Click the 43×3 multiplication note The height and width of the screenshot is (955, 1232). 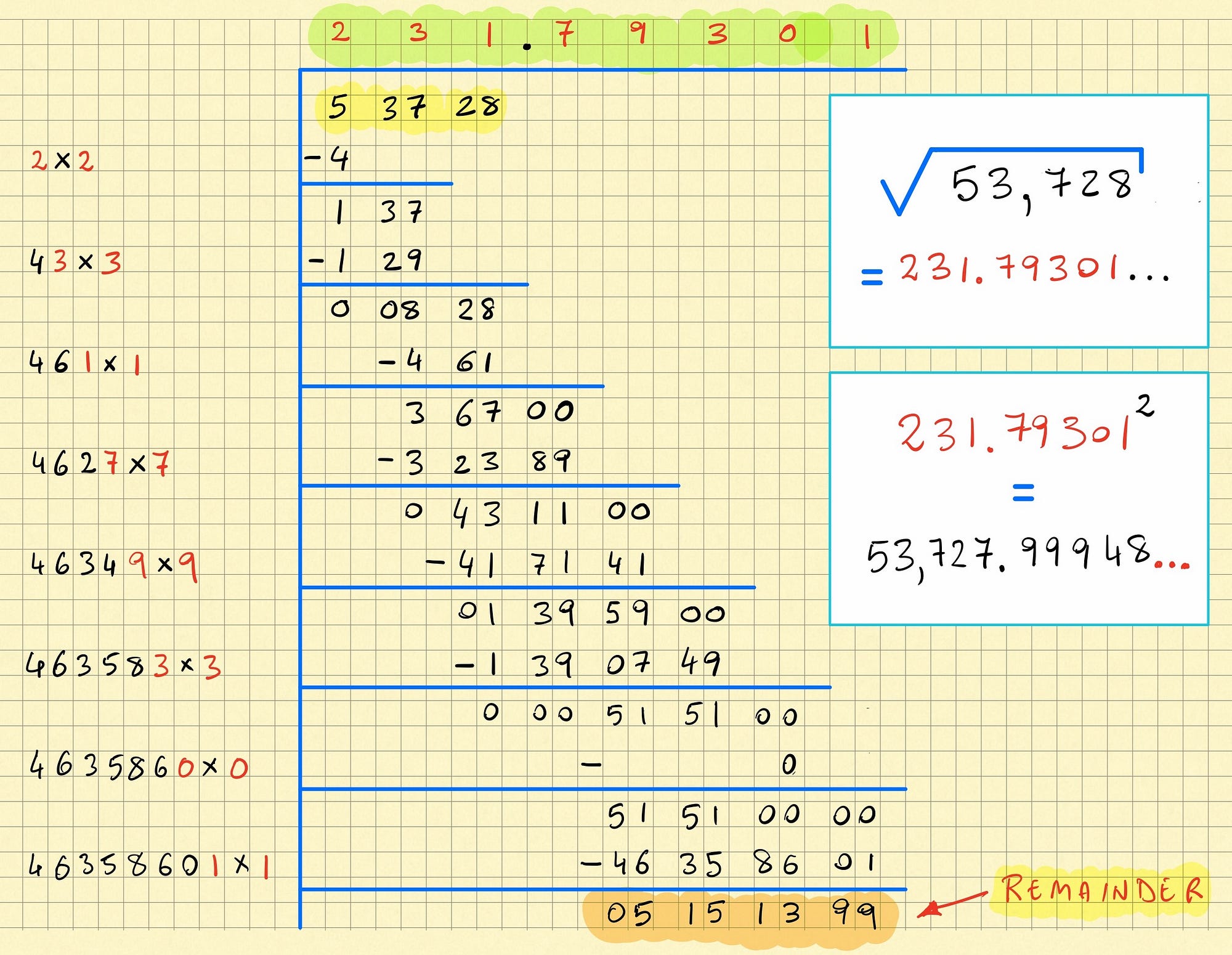pyautogui.click(x=75, y=262)
